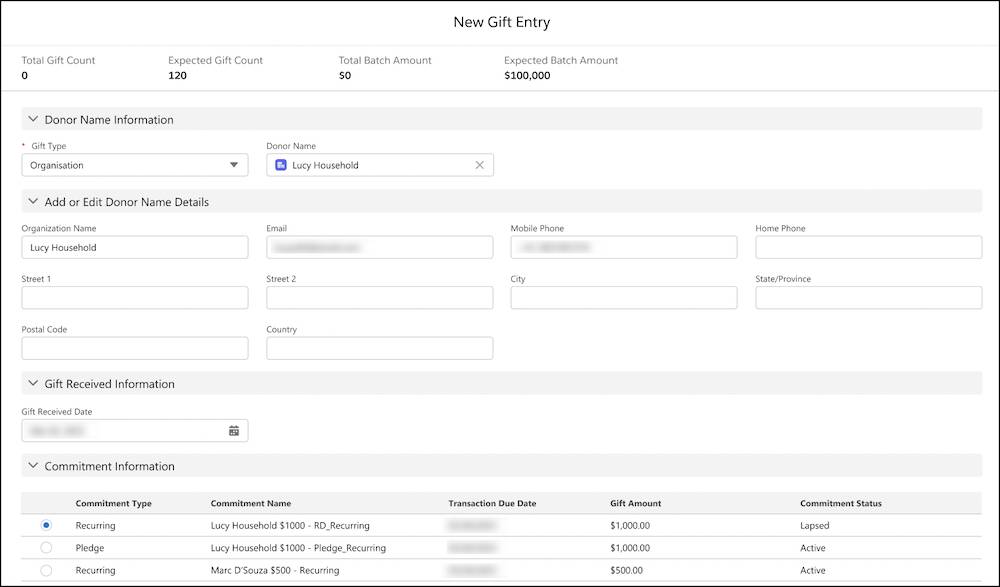Click the City input field
Viewport: 1000px width, 587px height.
(624, 298)
